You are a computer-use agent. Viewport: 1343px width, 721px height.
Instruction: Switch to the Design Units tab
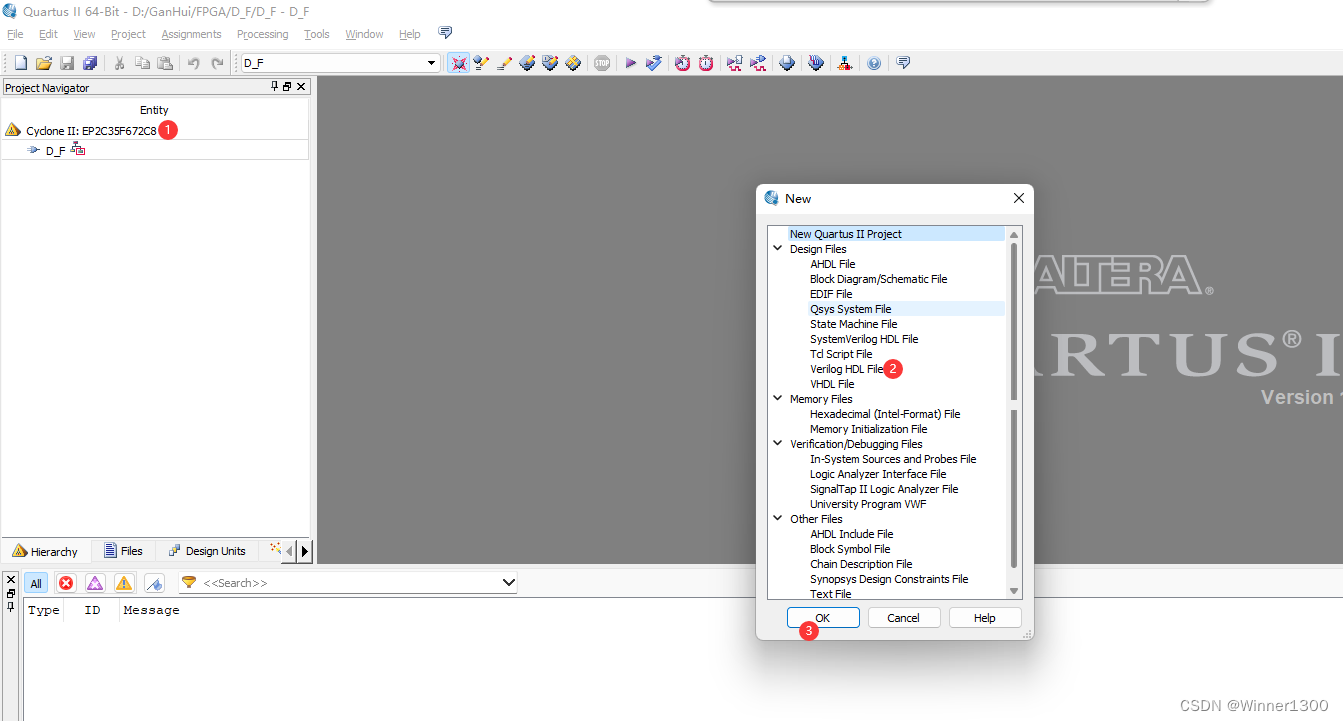[x=207, y=551]
